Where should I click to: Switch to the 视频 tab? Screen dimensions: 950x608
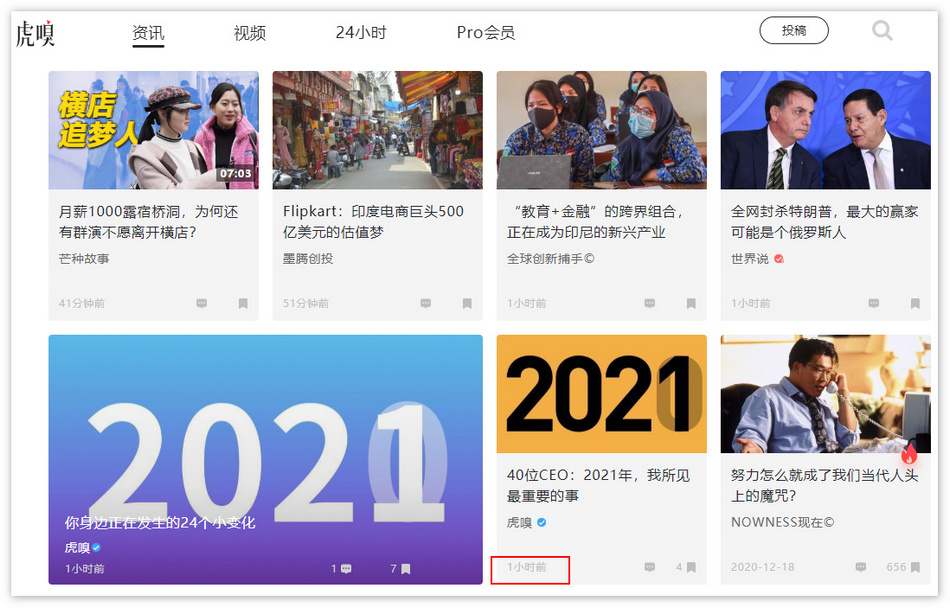click(x=250, y=32)
